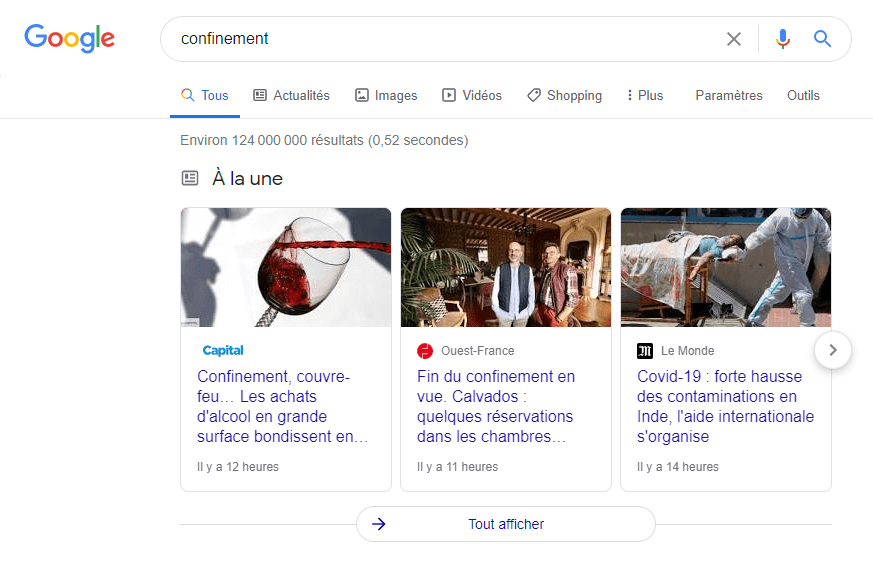Open 'Confinement, couvre-feu… Les achats d'alcool' article
The width and height of the screenshot is (873, 562).
click(x=282, y=406)
